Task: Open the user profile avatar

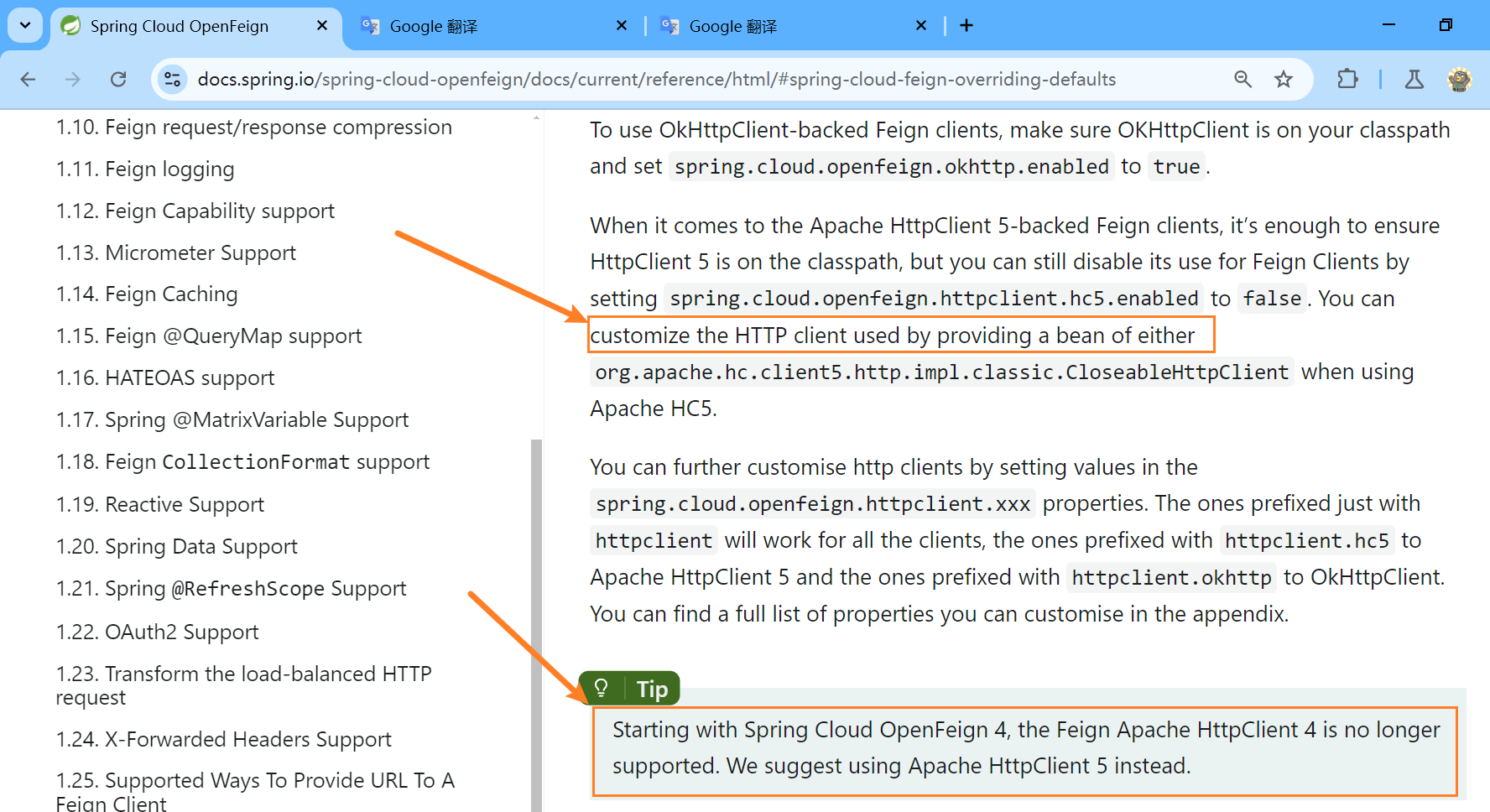Action: (1460, 80)
